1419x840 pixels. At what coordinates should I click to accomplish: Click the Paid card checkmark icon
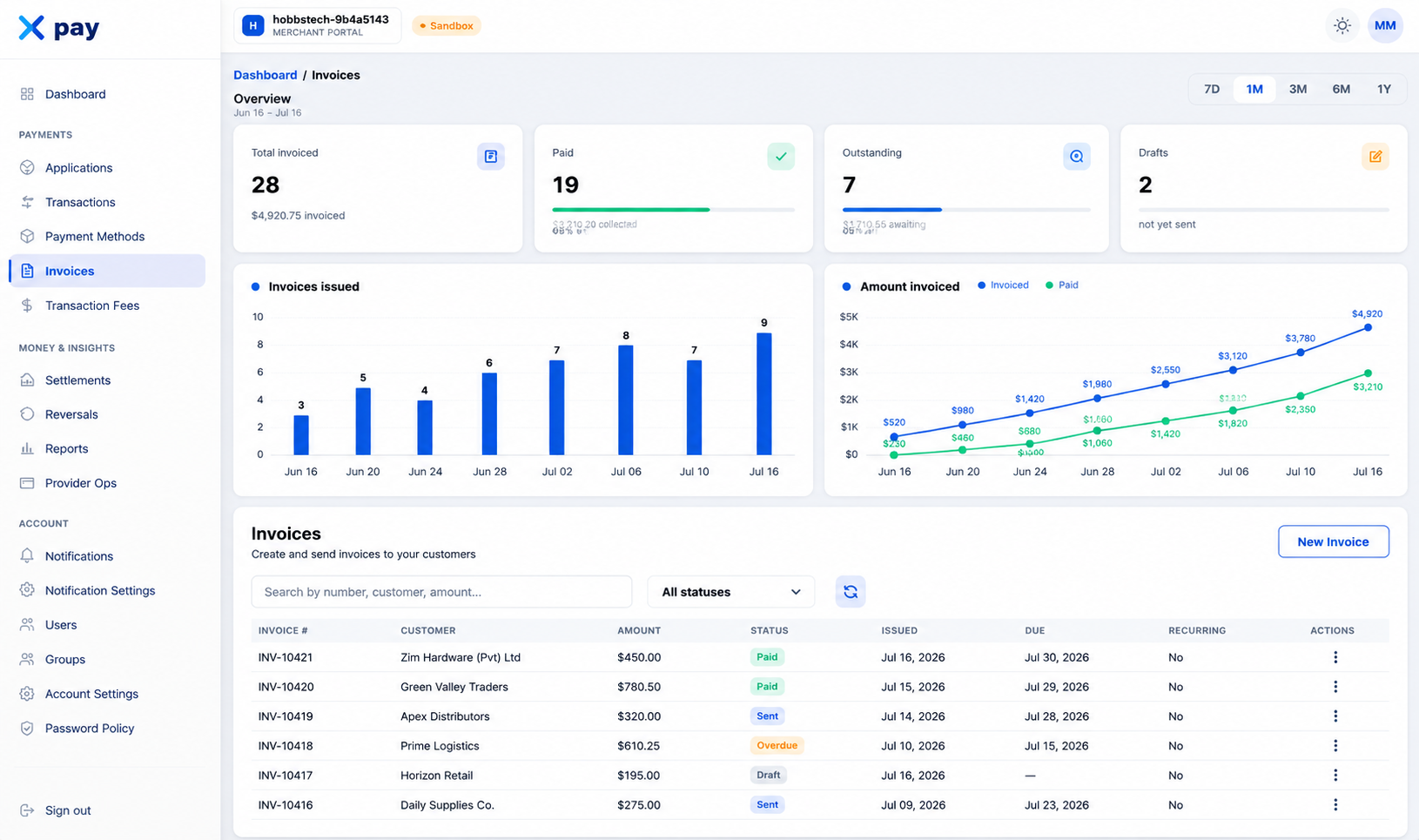pos(781,157)
